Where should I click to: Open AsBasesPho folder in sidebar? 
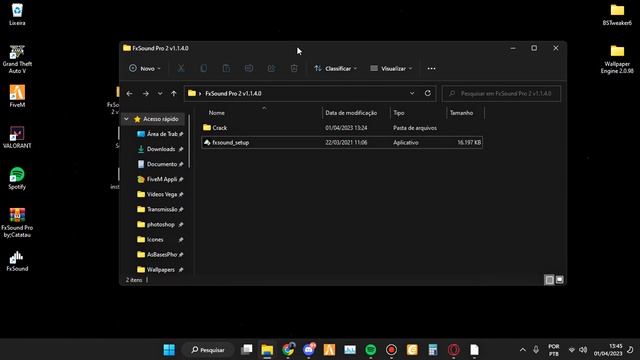(160, 255)
